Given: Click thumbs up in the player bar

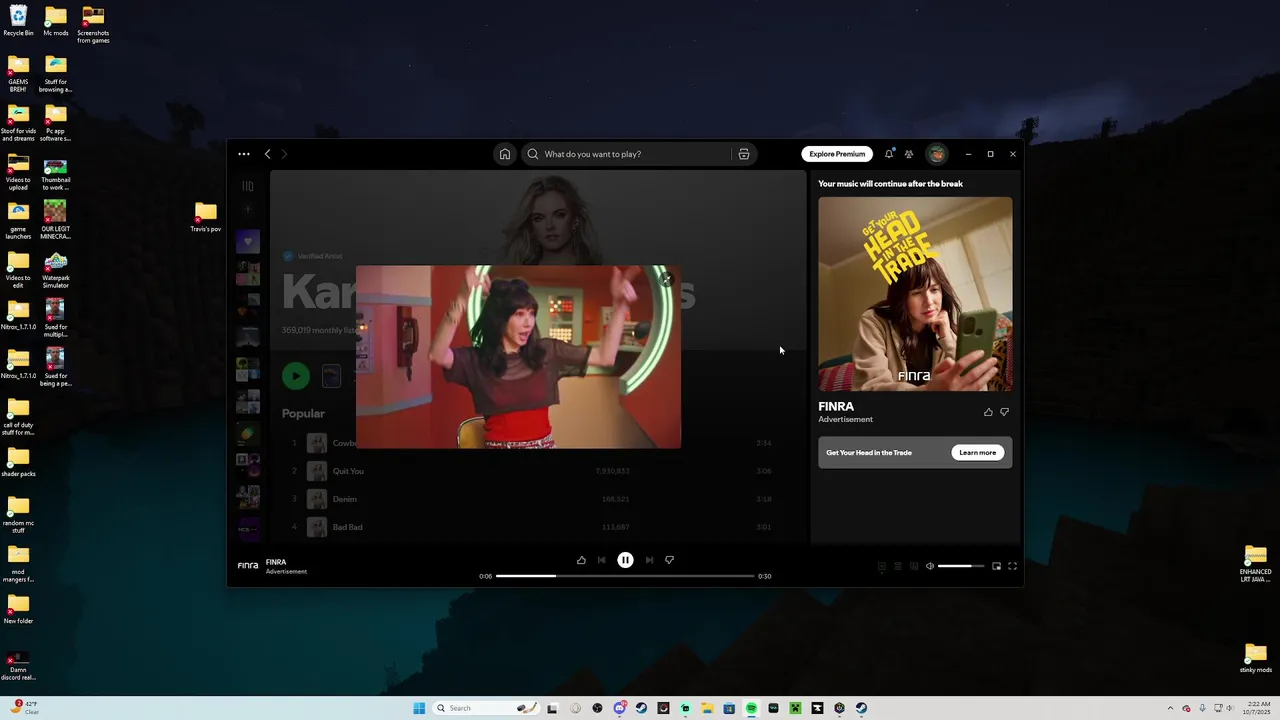Looking at the screenshot, I should click(x=581, y=560).
